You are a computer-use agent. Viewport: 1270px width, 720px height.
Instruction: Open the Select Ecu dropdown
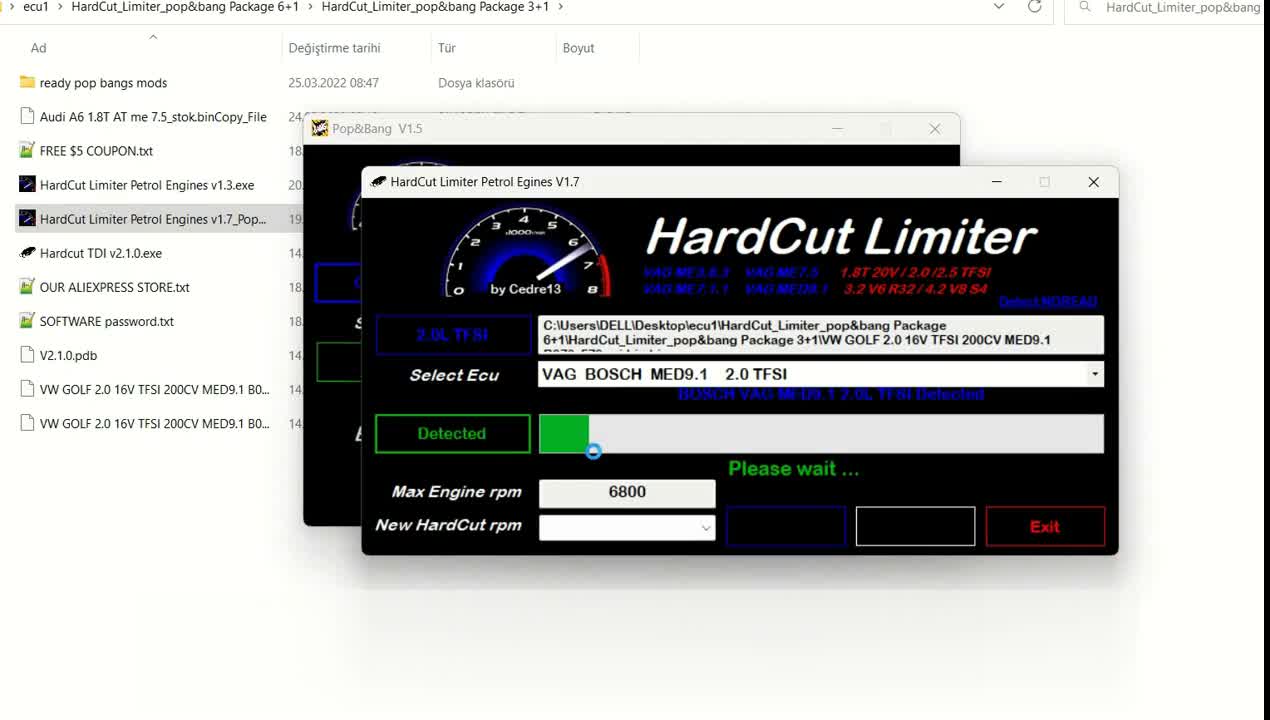[x=1095, y=374]
